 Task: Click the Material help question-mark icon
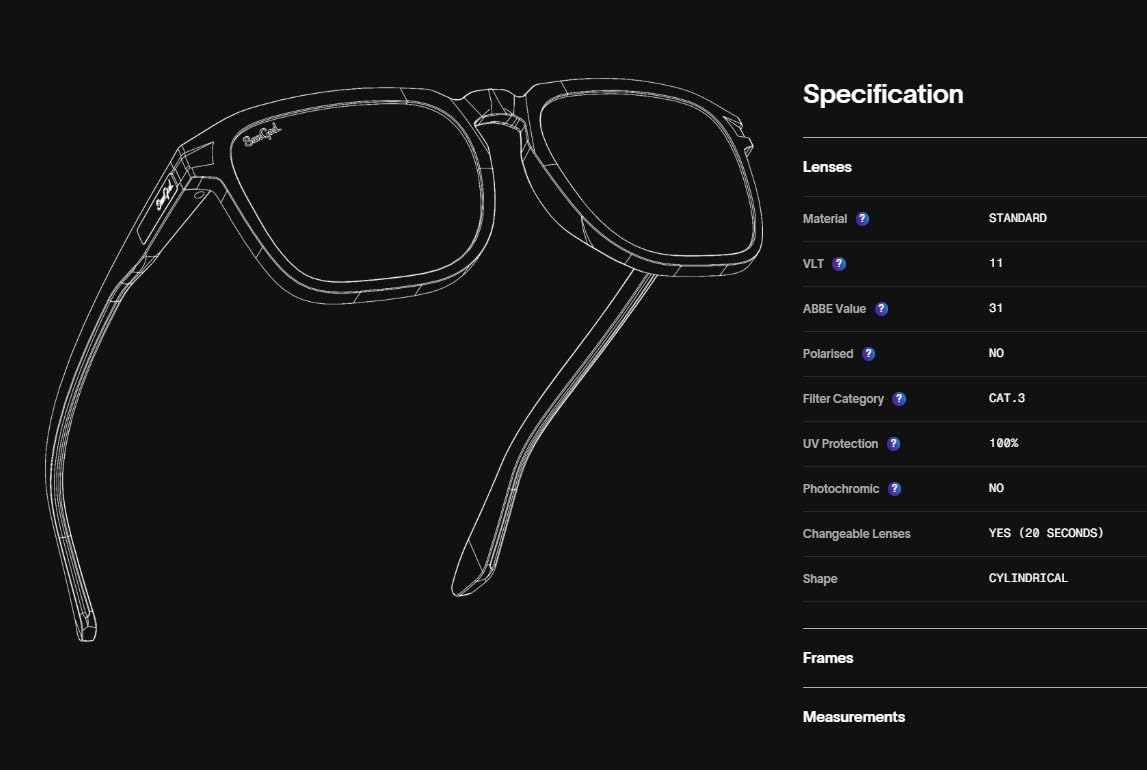pos(862,219)
